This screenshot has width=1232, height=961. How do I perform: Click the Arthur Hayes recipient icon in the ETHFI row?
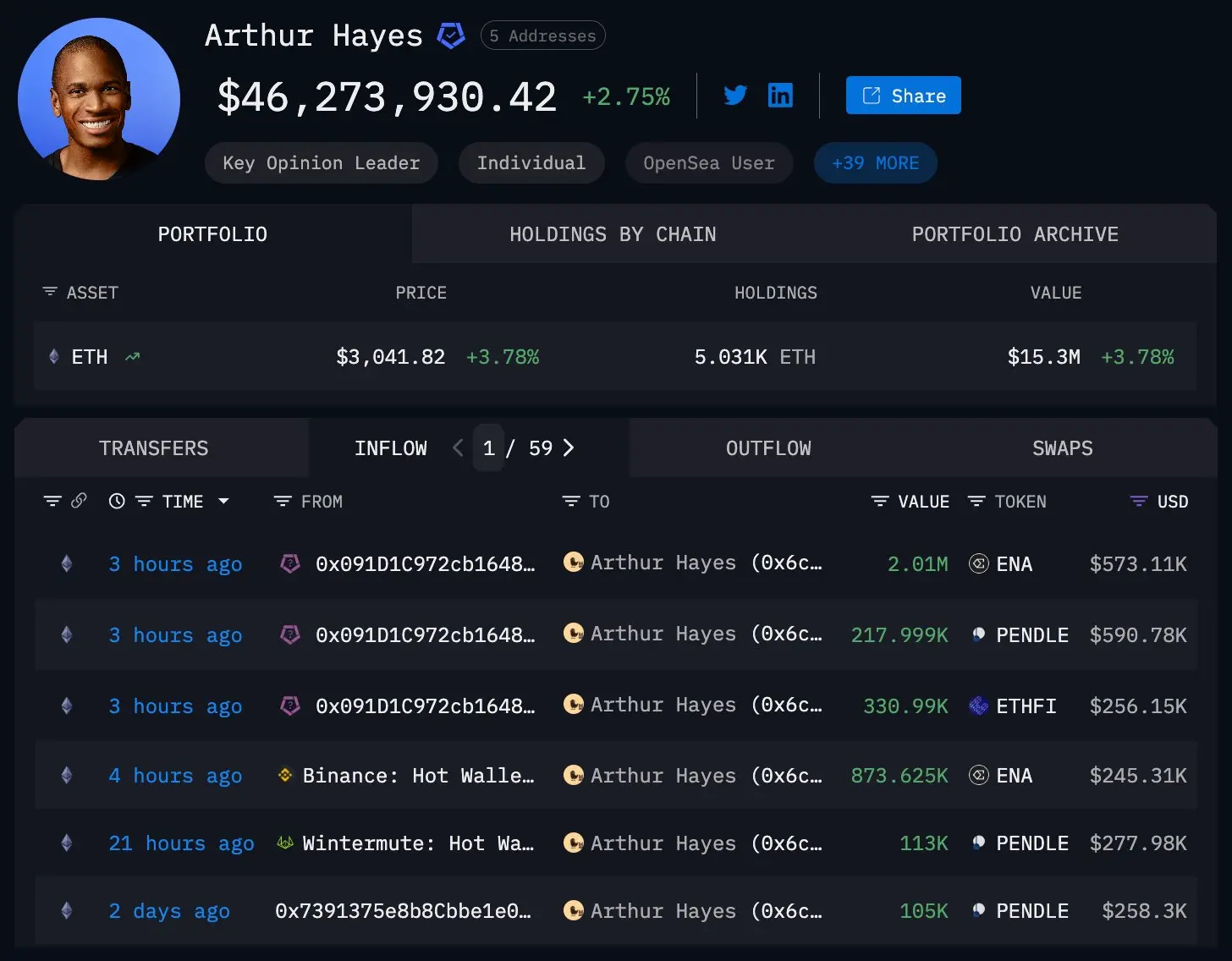[x=573, y=704]
